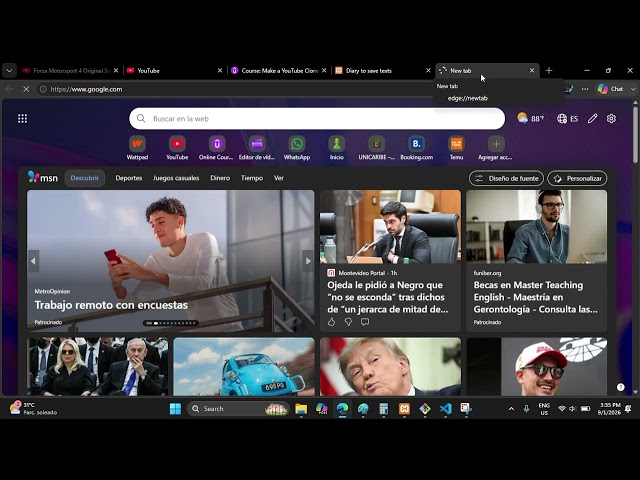Go to previous carousel slide arrow
Image resolution: width=640 pixels, height=480 pixels.
coord(33,261)
